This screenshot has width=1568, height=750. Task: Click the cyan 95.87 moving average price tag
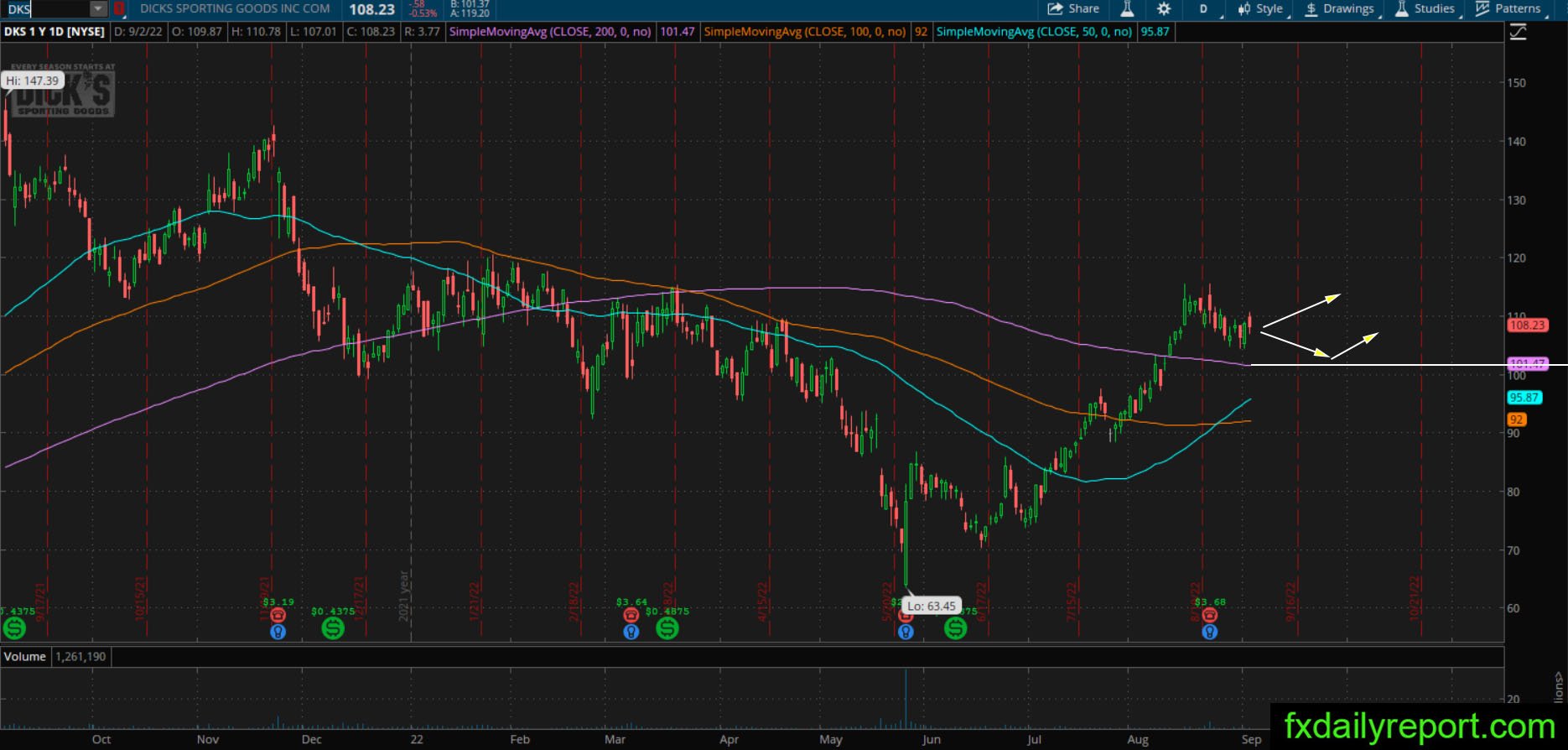(x=1524, y=398)
